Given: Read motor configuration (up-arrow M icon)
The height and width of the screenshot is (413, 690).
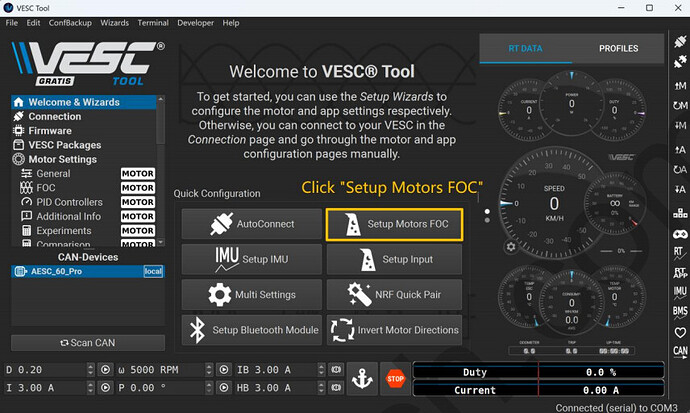Looking at the screenshot, I should coord(680,86).
